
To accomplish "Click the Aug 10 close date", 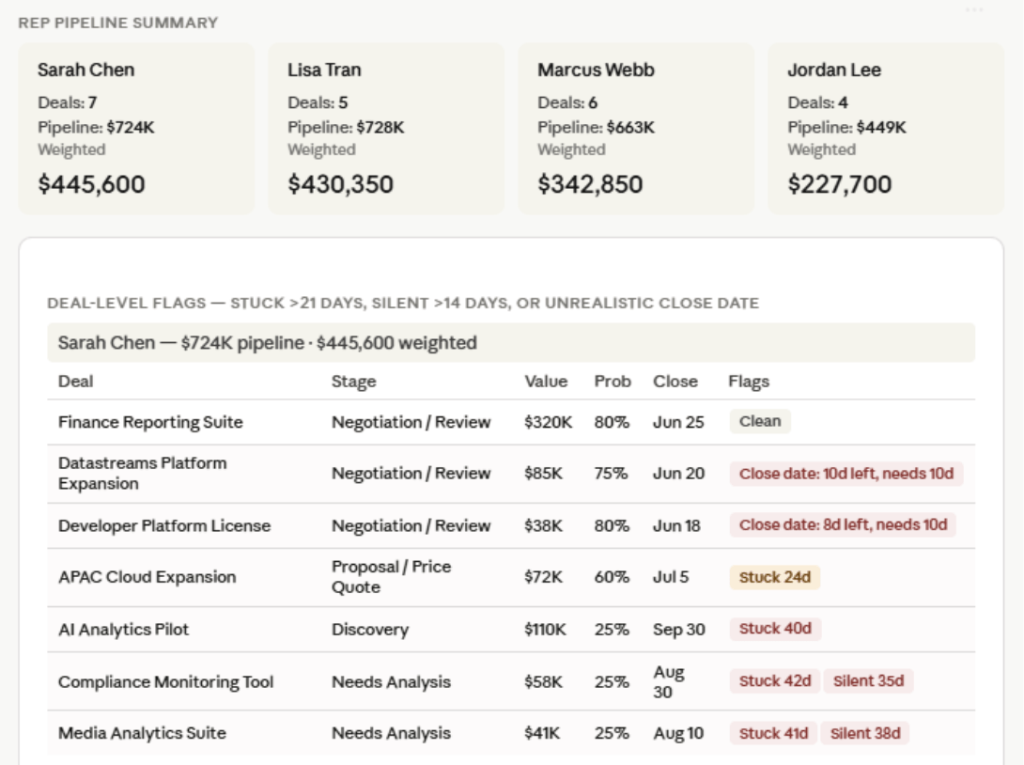I will tap(679, 733).
